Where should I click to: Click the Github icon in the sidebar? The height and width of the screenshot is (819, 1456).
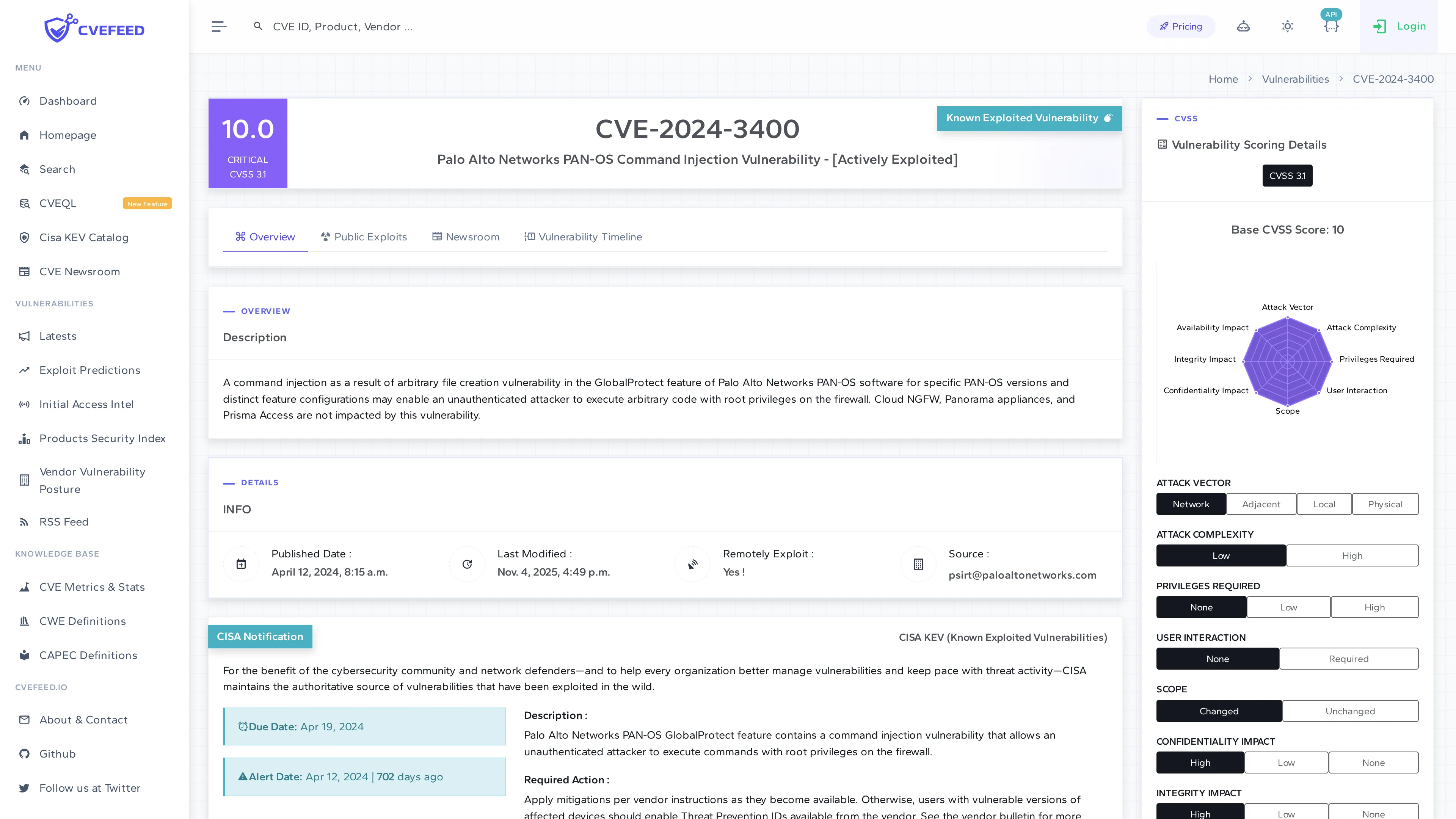tap(24, 753)
